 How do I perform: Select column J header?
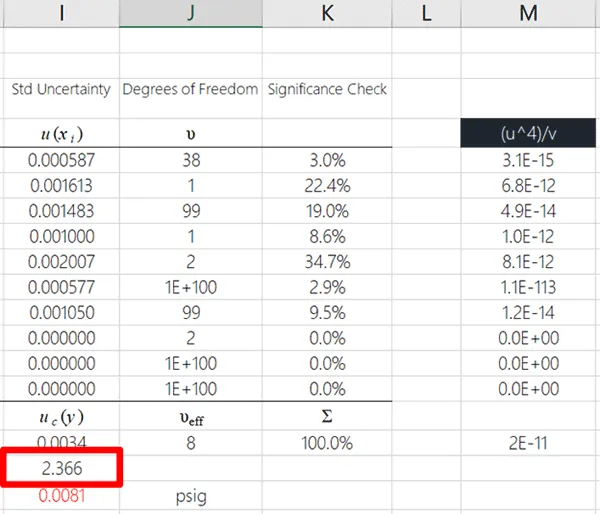coord(191,13)
